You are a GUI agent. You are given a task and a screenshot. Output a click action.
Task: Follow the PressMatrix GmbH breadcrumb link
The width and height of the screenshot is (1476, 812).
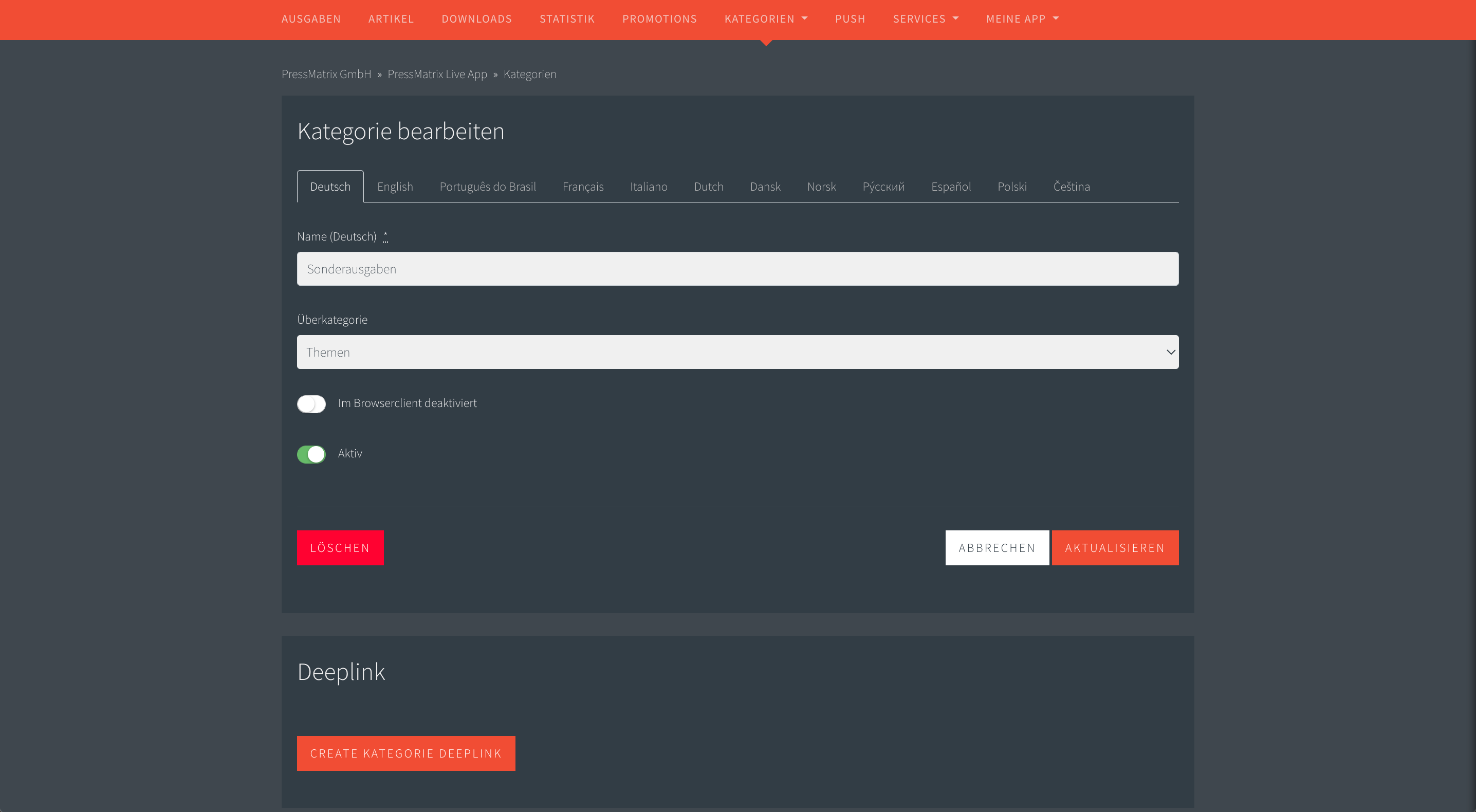coord(326,74)
